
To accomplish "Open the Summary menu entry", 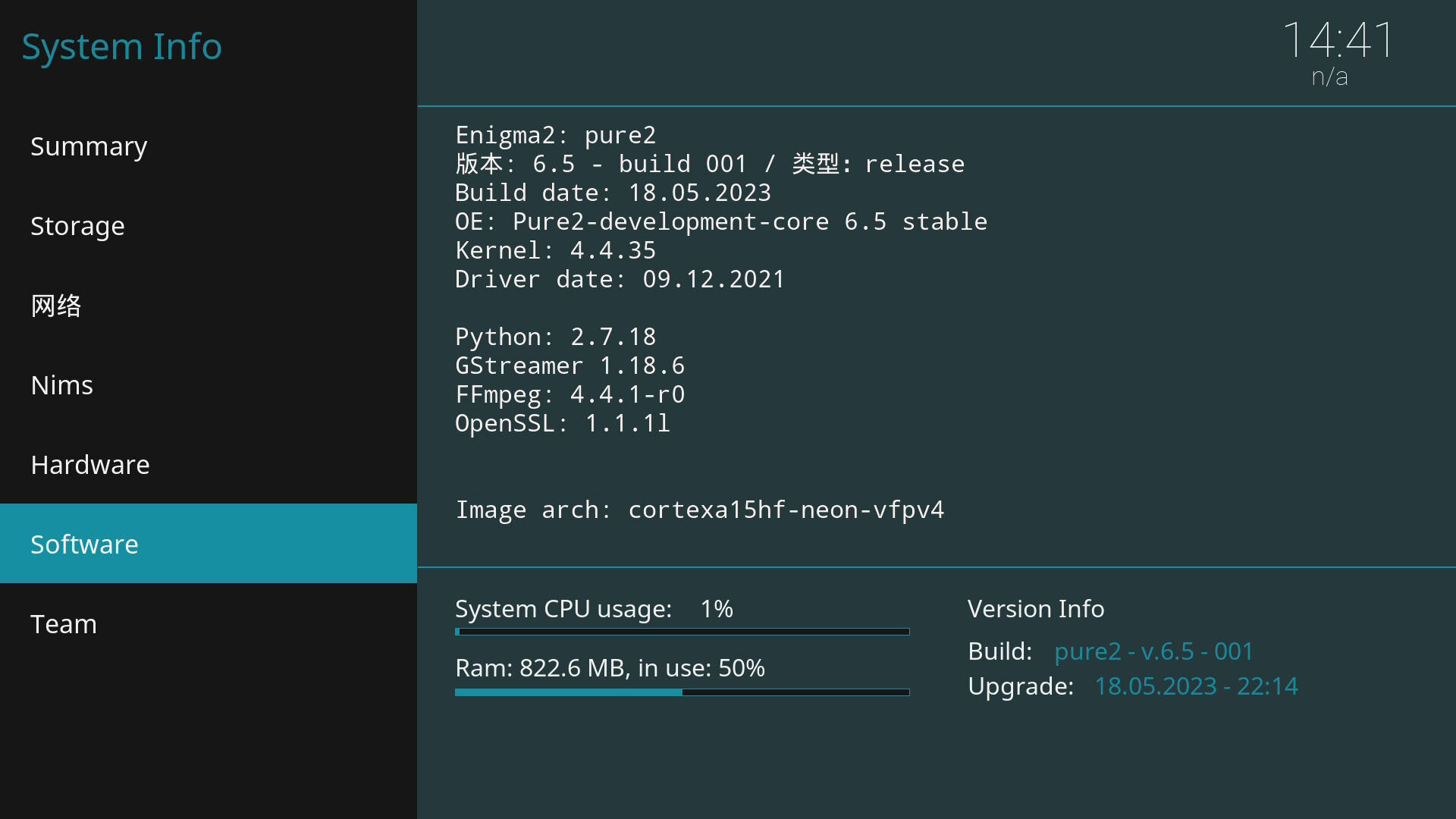I will [209, 146].
